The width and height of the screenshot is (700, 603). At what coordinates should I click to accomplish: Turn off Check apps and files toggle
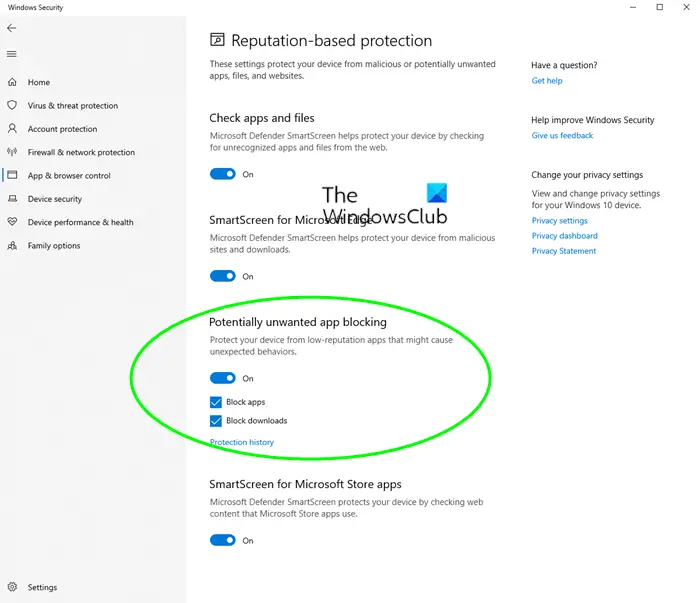(x=223, y=174)
